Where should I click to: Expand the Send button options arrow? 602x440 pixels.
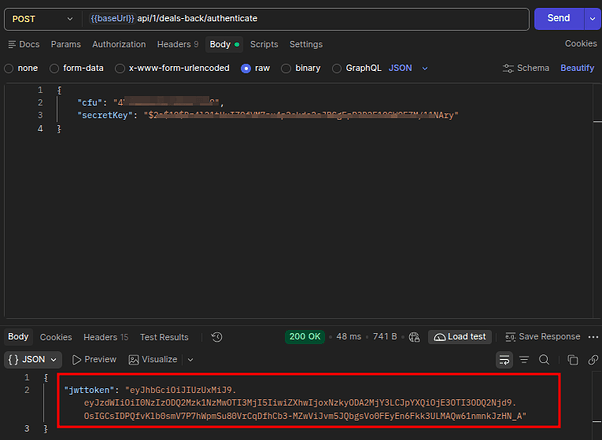[x=592, y=19]
